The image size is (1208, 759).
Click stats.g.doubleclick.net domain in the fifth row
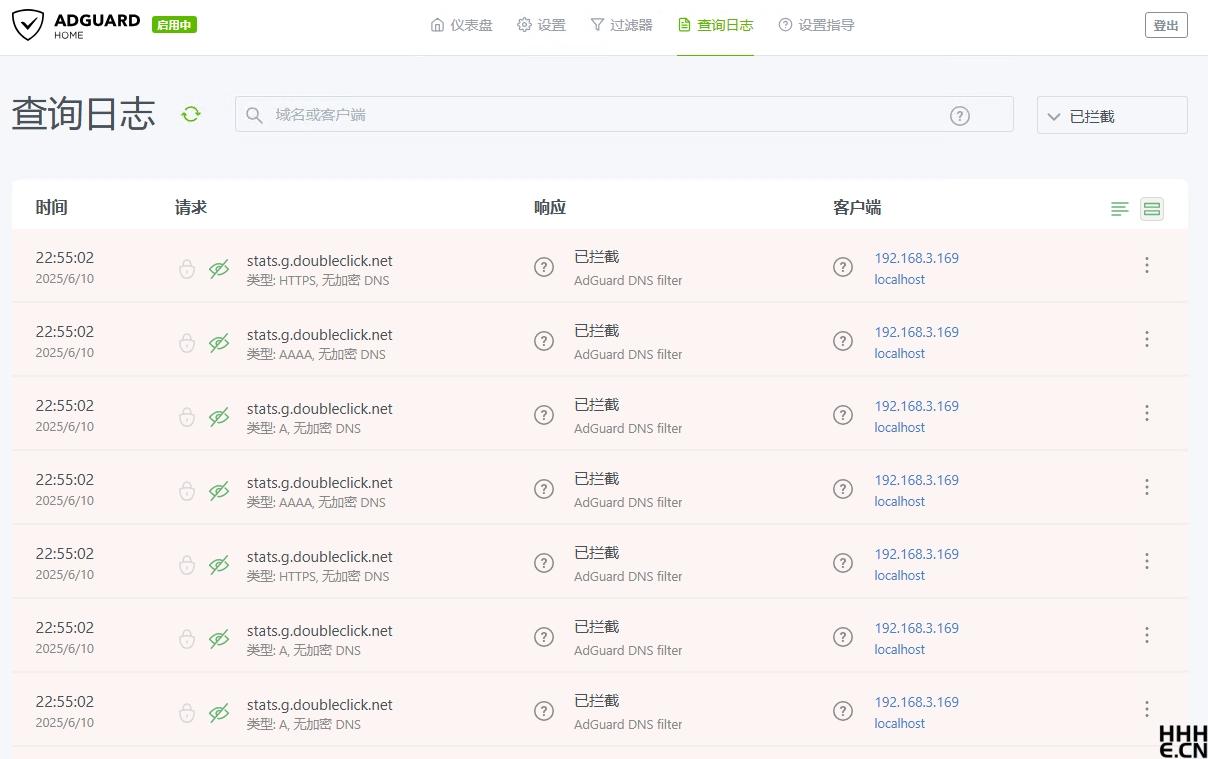coord(320,557)
